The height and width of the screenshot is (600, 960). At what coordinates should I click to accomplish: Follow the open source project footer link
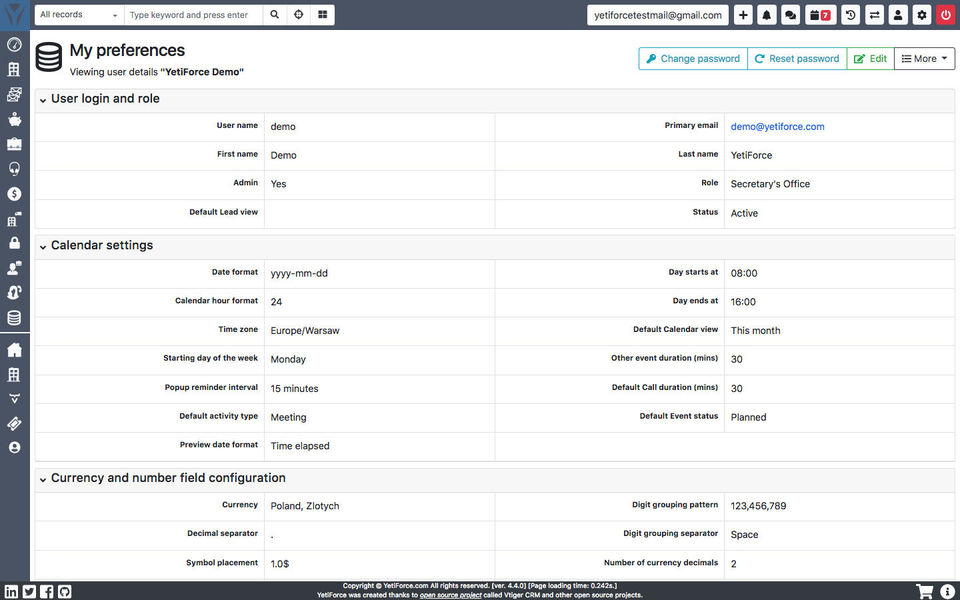click(451, 595)
